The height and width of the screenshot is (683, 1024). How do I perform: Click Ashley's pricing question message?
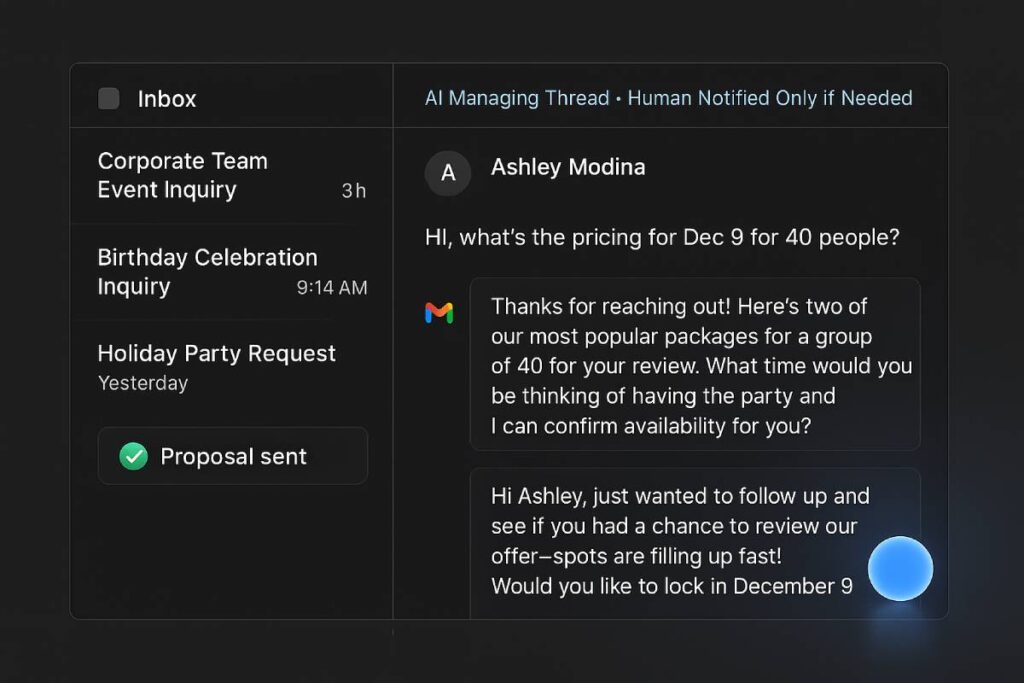coord(662,238)
